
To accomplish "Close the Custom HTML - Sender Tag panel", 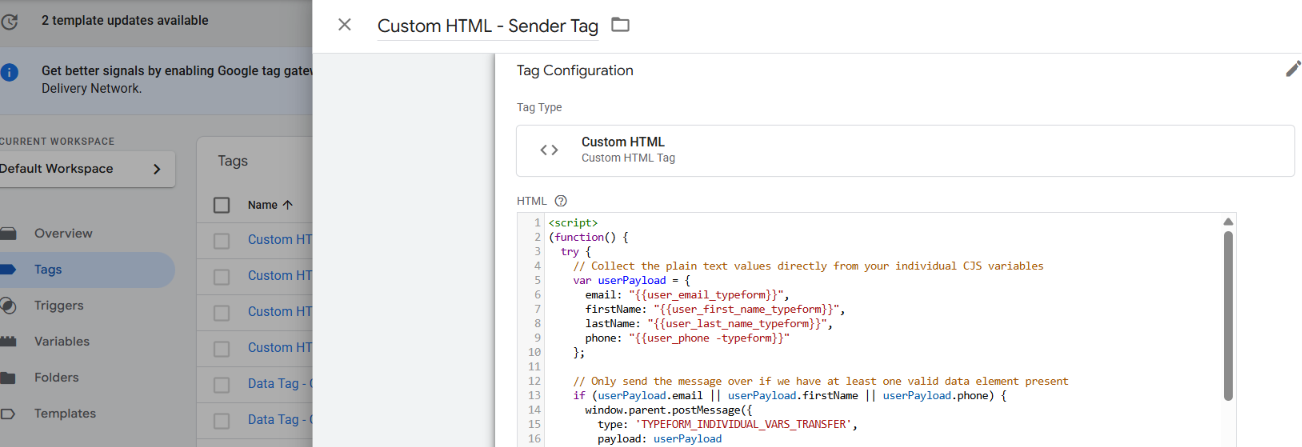I will [345, 25].
